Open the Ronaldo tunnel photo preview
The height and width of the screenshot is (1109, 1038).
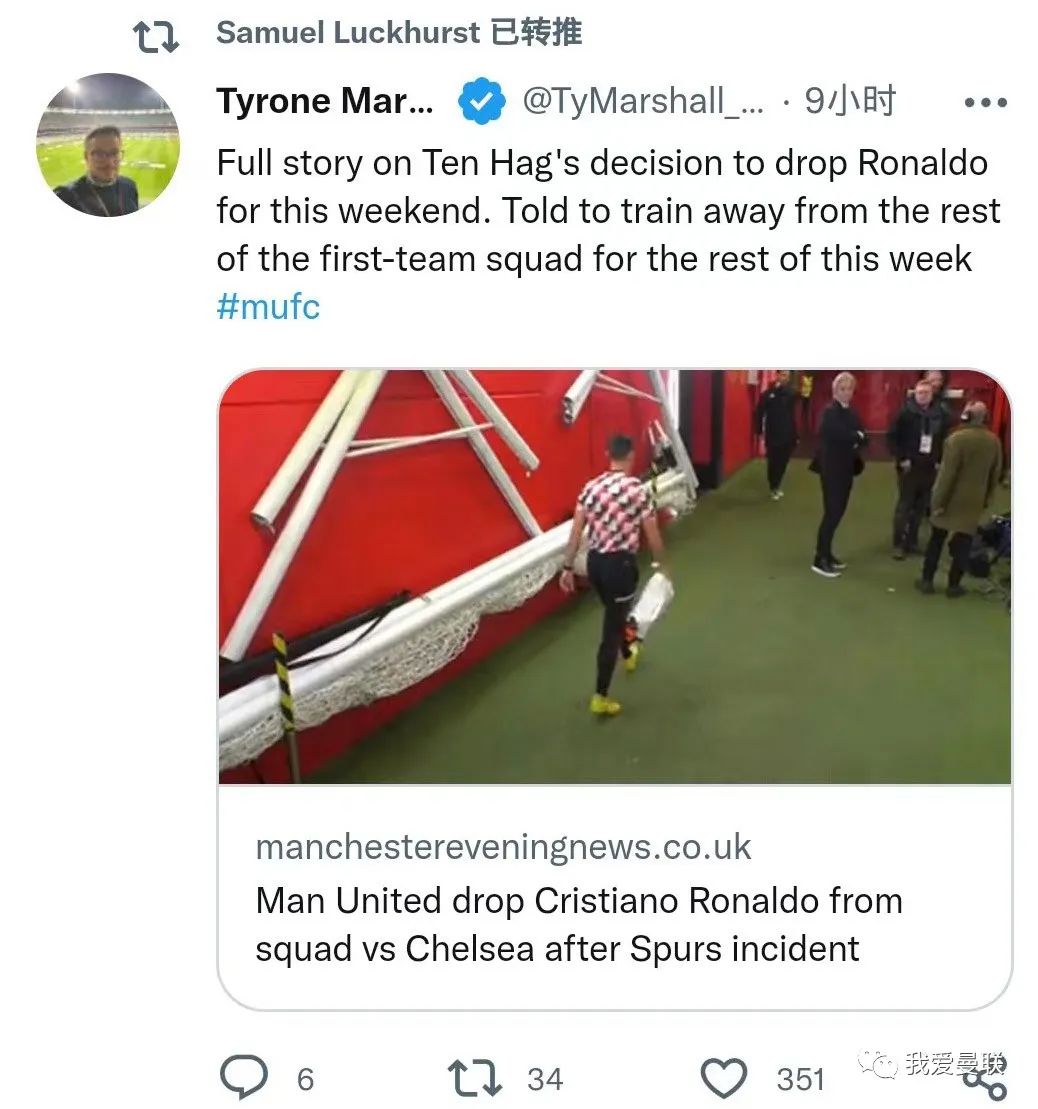[614, 576]
